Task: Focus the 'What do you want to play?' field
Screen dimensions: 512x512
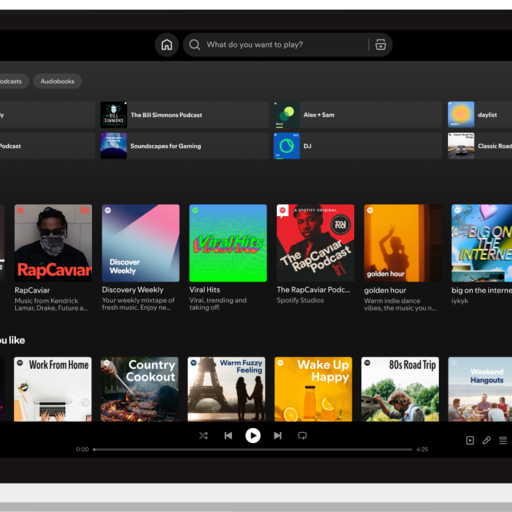Action: 287,45
